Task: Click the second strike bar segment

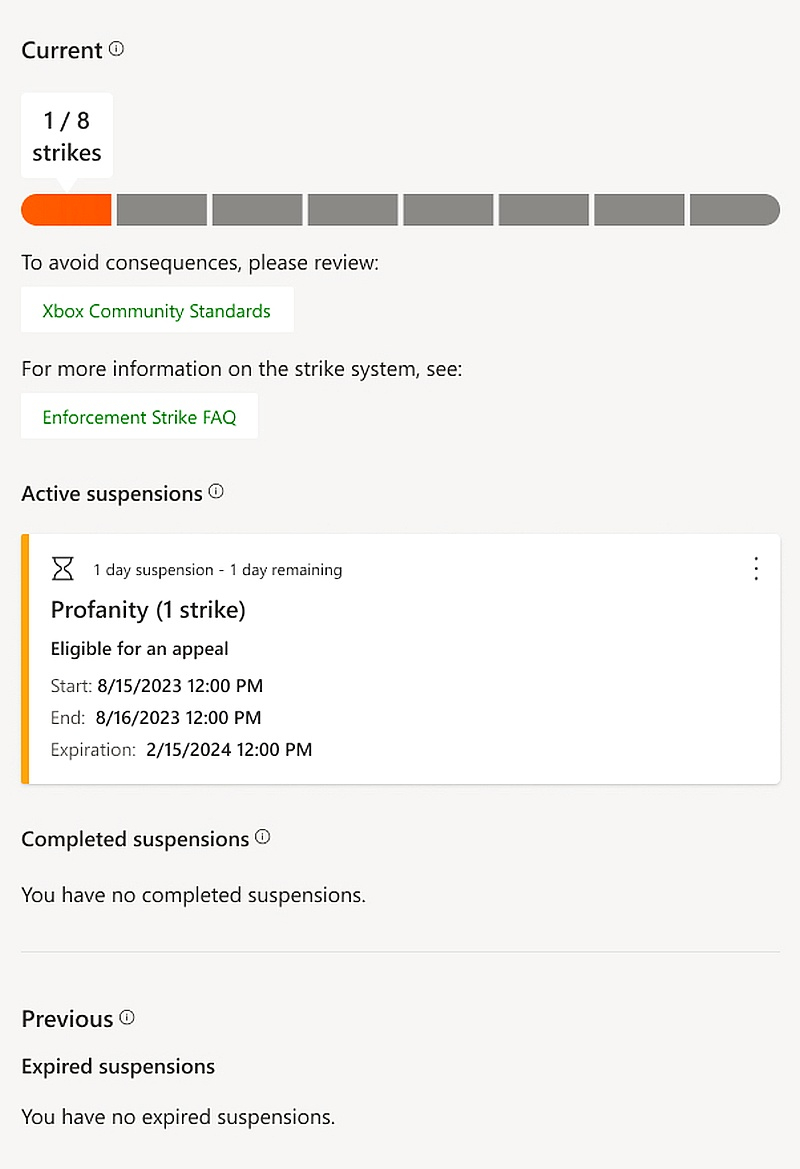Action: coord(162,210)
